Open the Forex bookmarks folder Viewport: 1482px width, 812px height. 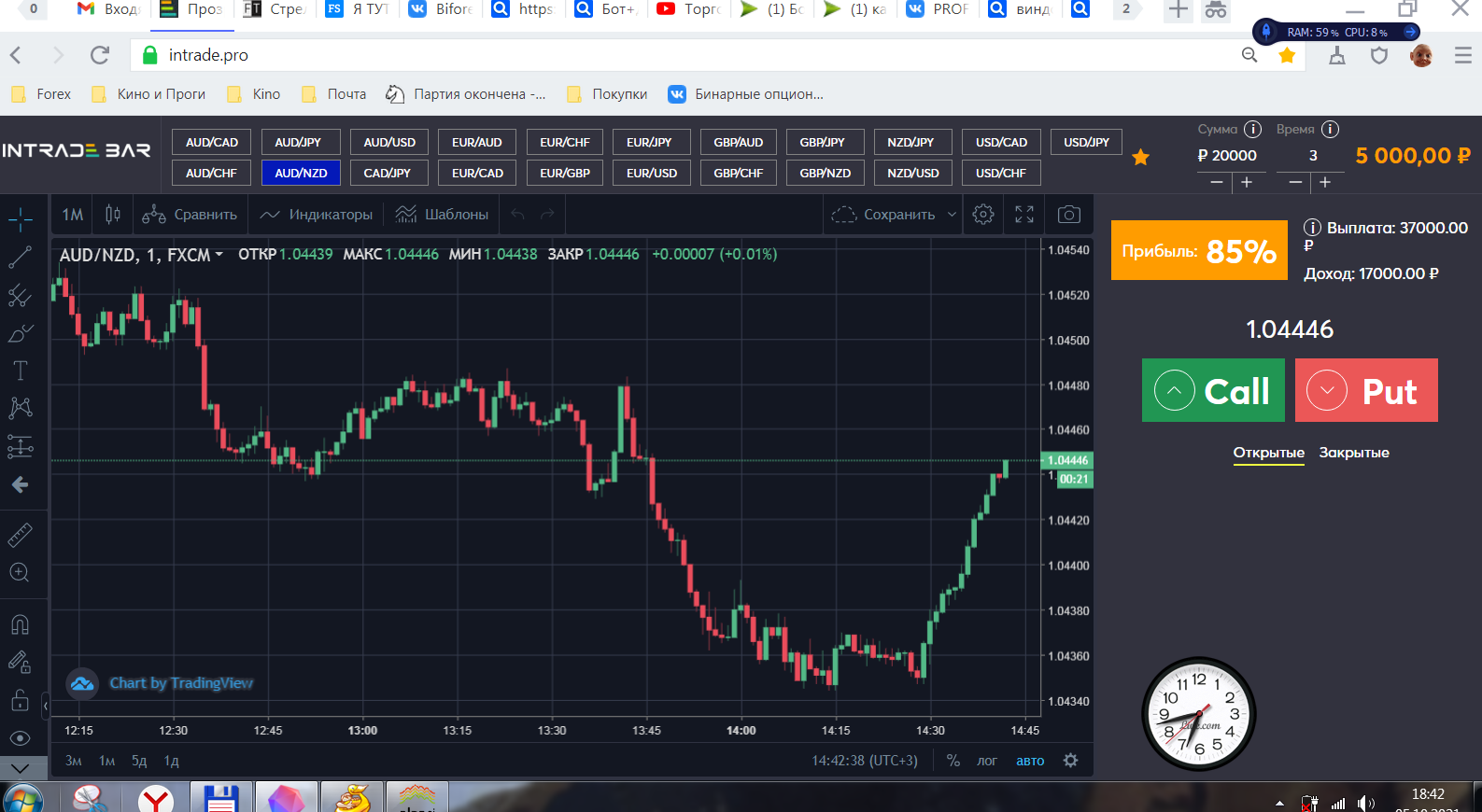click(x=41, y=94)
